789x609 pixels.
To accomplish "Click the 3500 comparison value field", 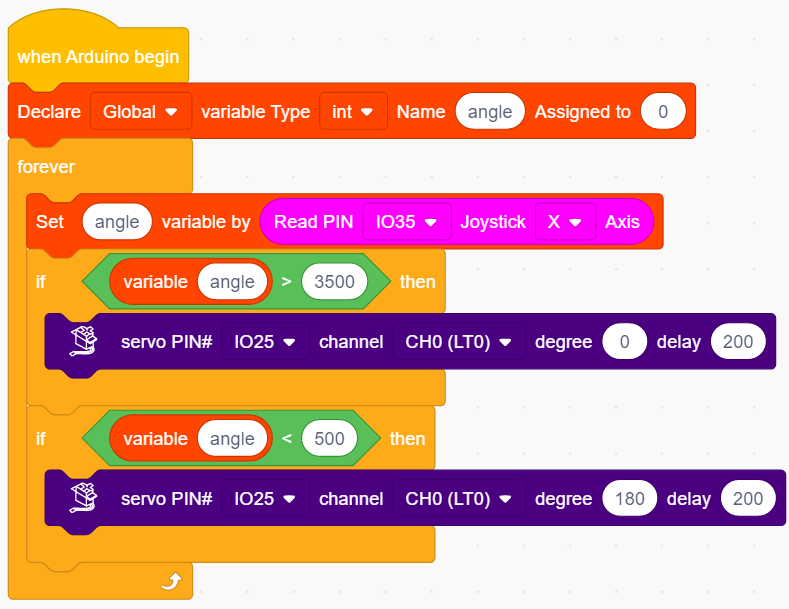I will coord(334,282).
